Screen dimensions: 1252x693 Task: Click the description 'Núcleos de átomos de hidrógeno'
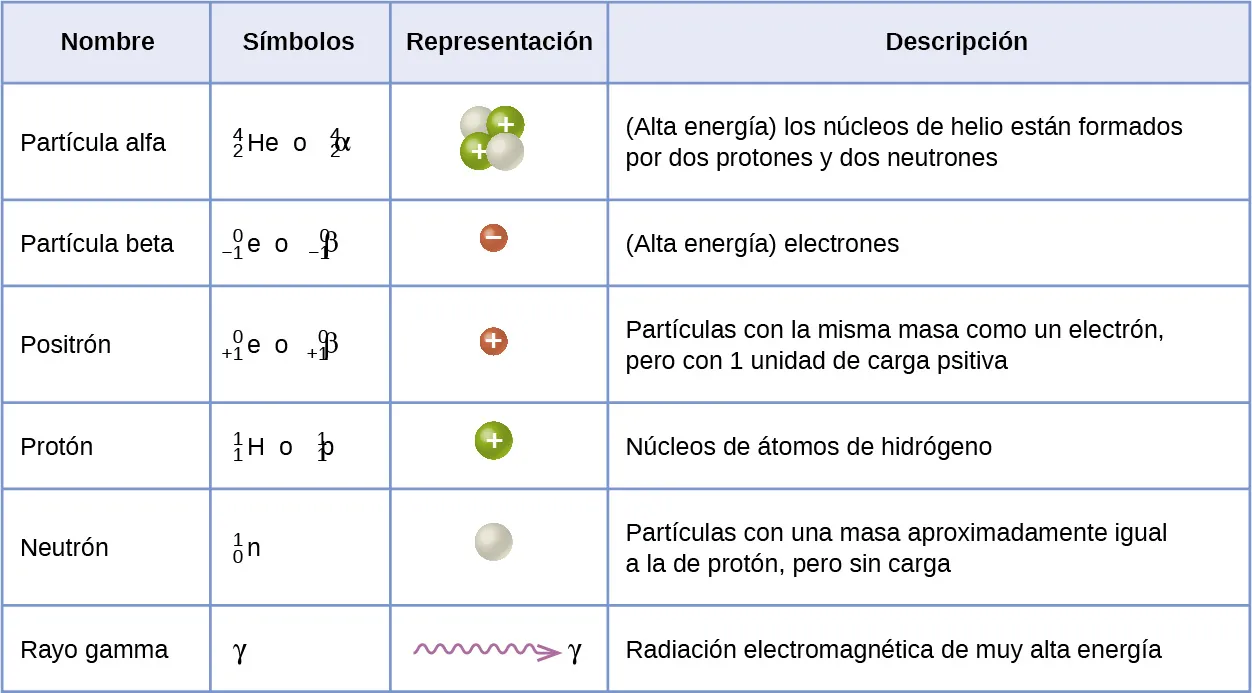pos(808,447)
